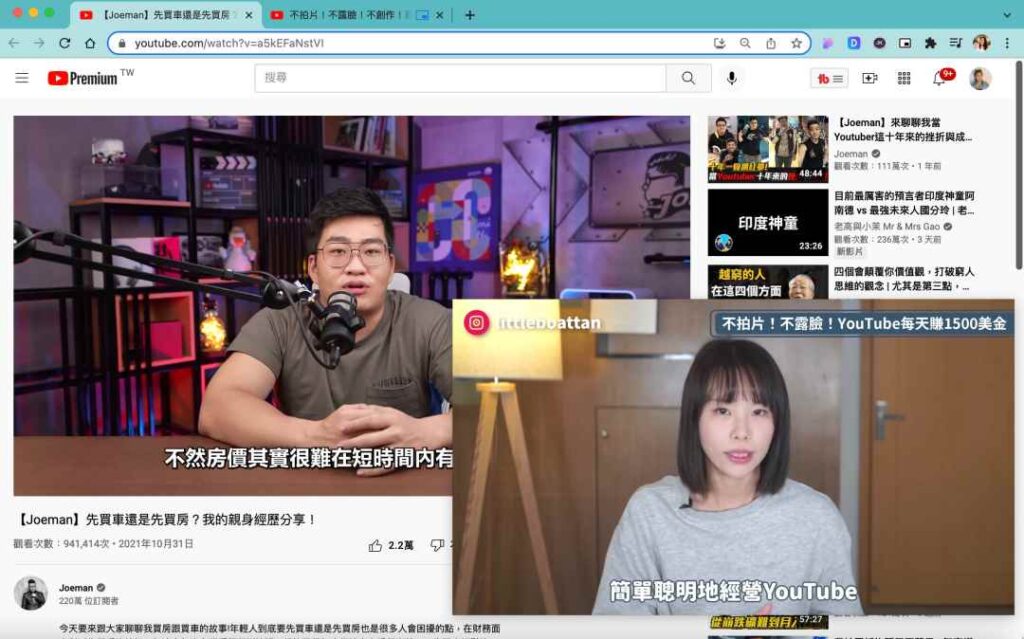
Task: Click the magnifier search button beside the search box
Action: (688, 78)
